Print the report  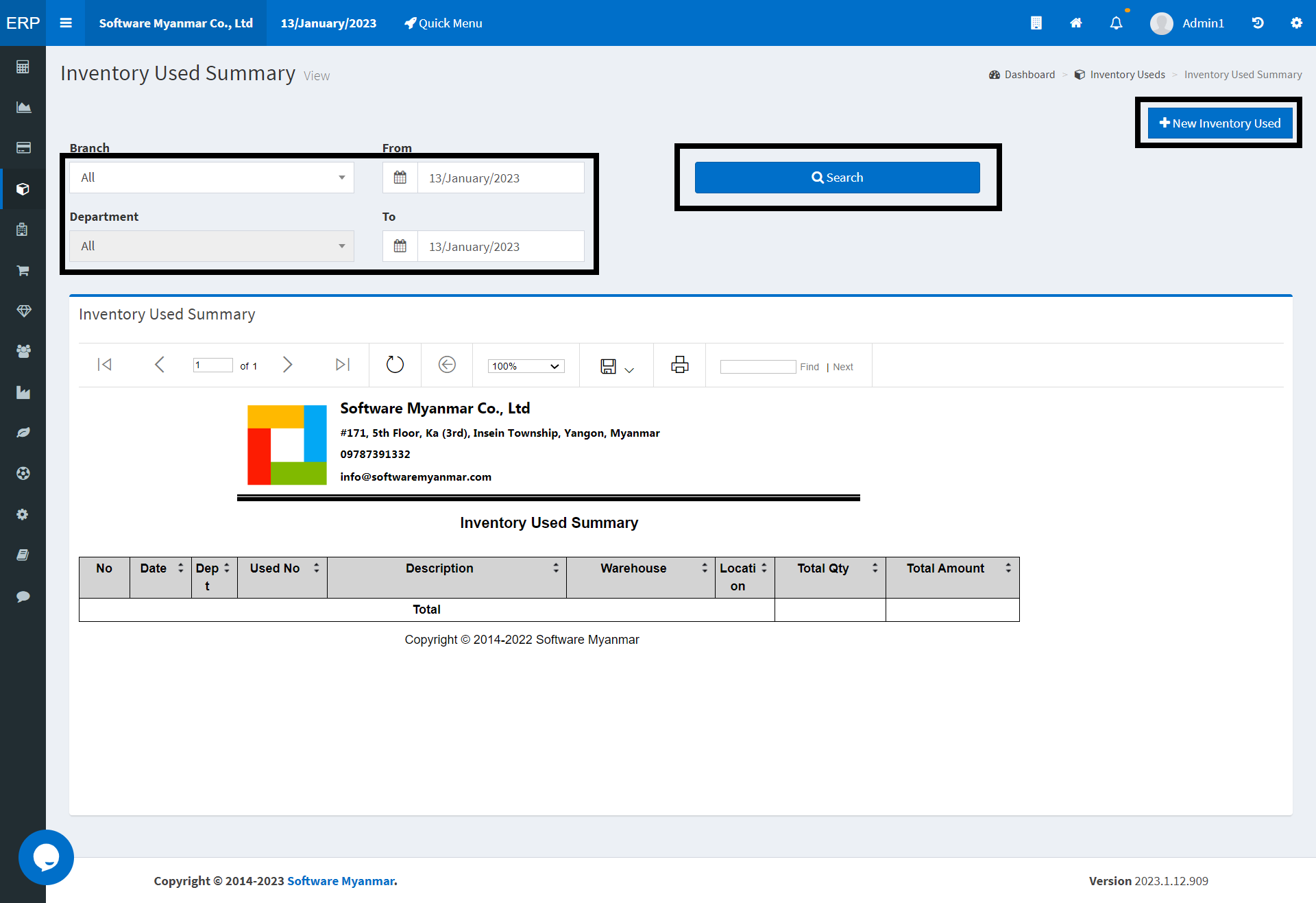tap(679, 365)
